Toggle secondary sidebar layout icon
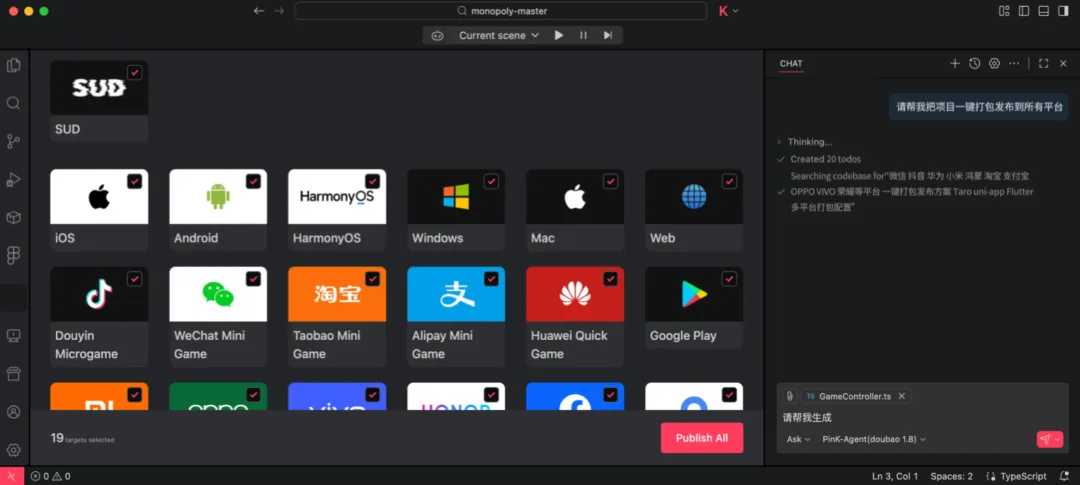The width and height of the screenshot is (1080, 485). coord(1063,11)
